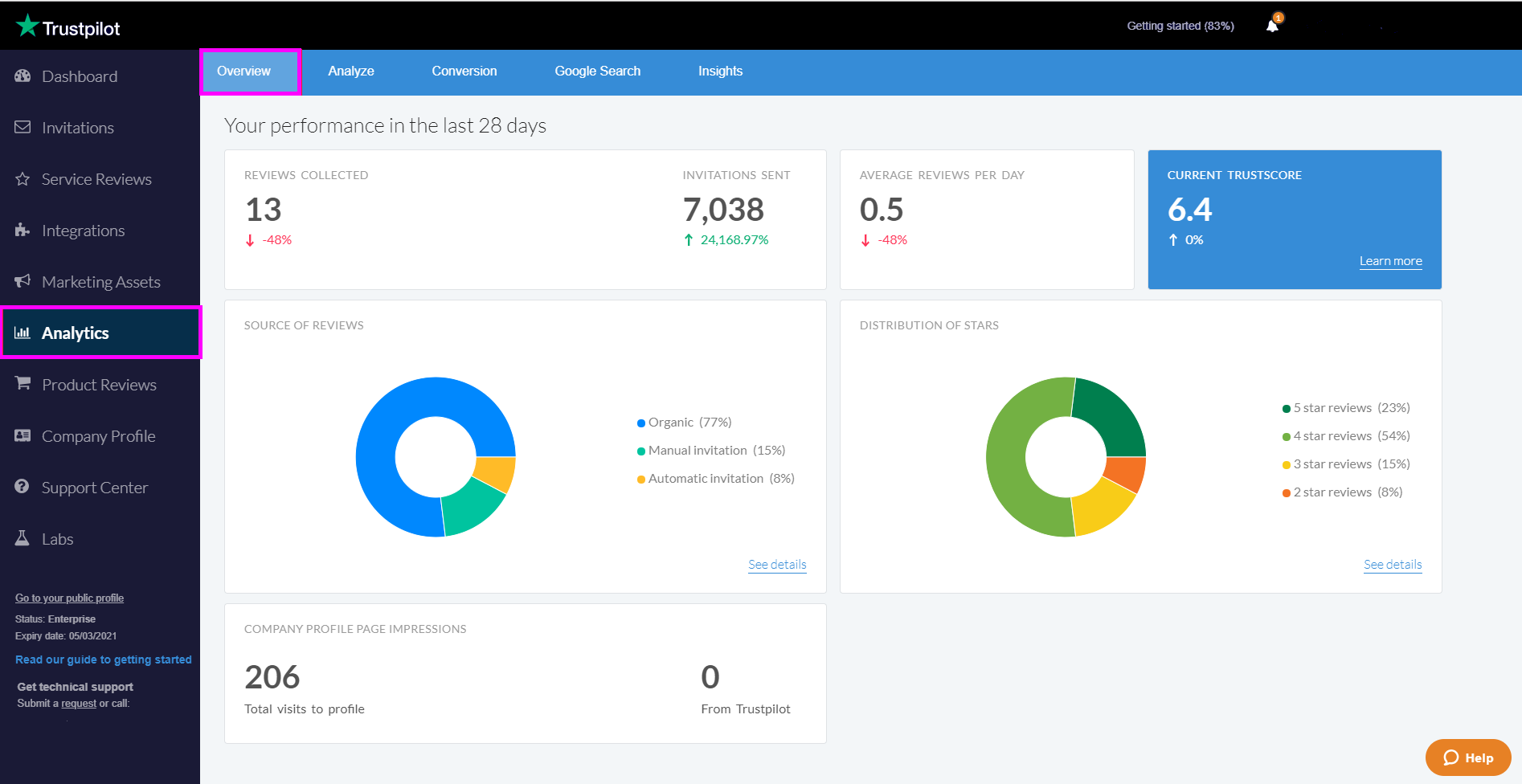This screenshot has height=784, width=1522.
Task: Click the down arrow under Average Reviews Per Day
Action: [x=865, y=240]
